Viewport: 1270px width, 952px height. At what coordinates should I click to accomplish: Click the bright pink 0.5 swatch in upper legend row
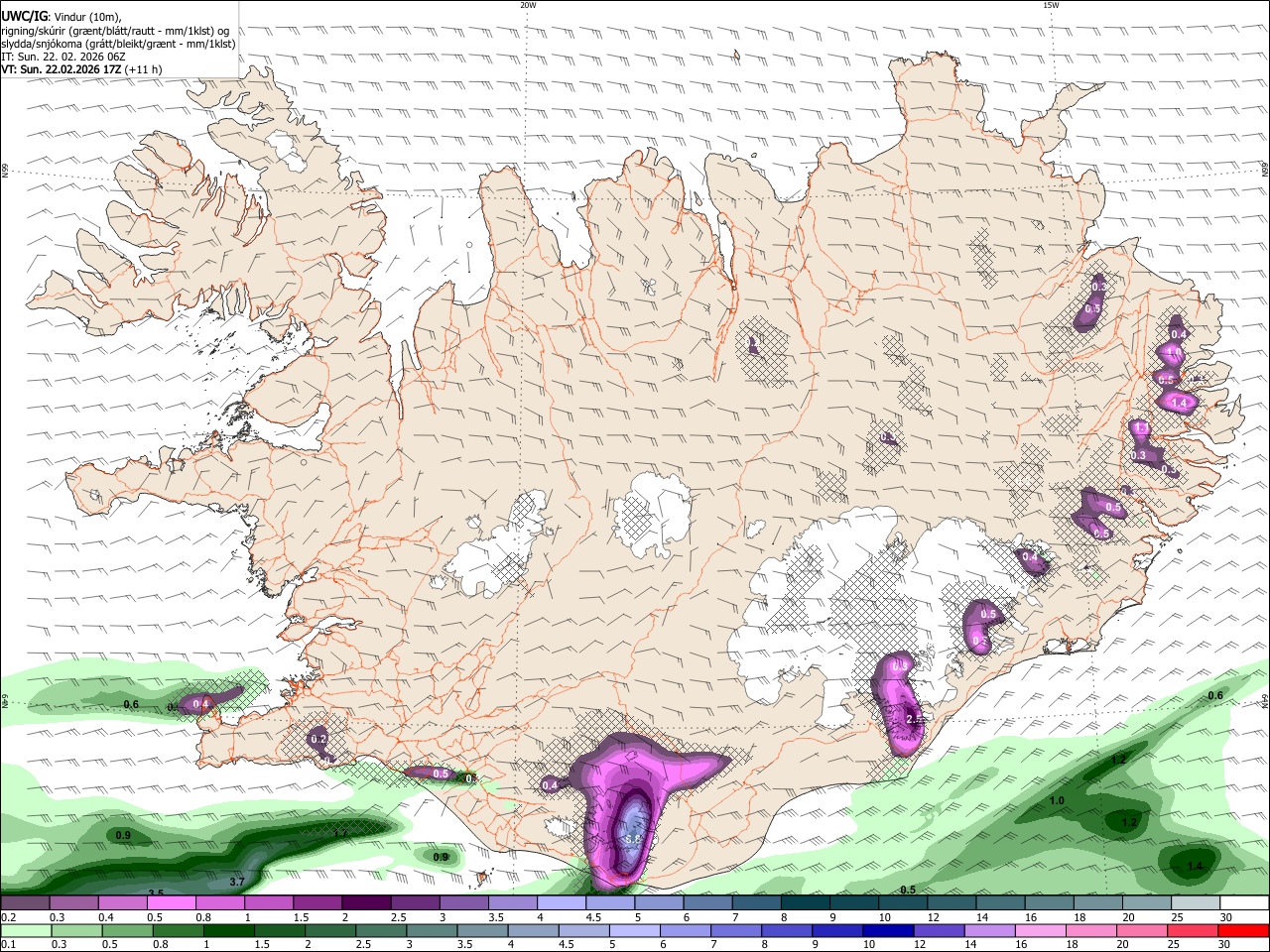click(171, 903)
